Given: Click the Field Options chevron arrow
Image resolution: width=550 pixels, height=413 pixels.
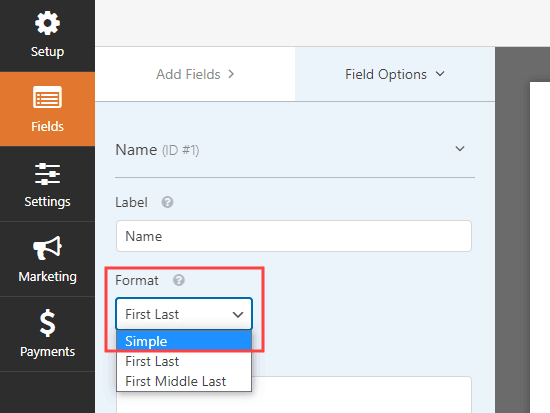Looking at the screenshot, I should coord(440,74).
